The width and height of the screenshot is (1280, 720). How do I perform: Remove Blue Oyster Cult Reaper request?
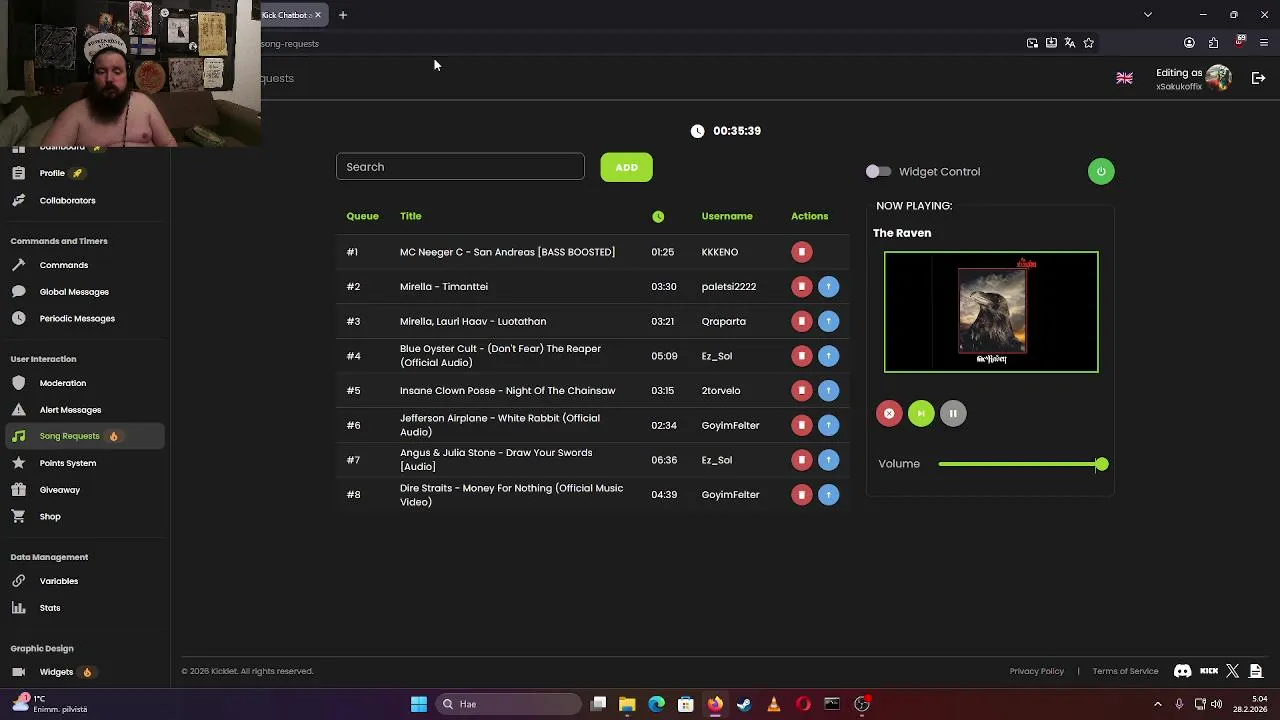click(802, 356)
